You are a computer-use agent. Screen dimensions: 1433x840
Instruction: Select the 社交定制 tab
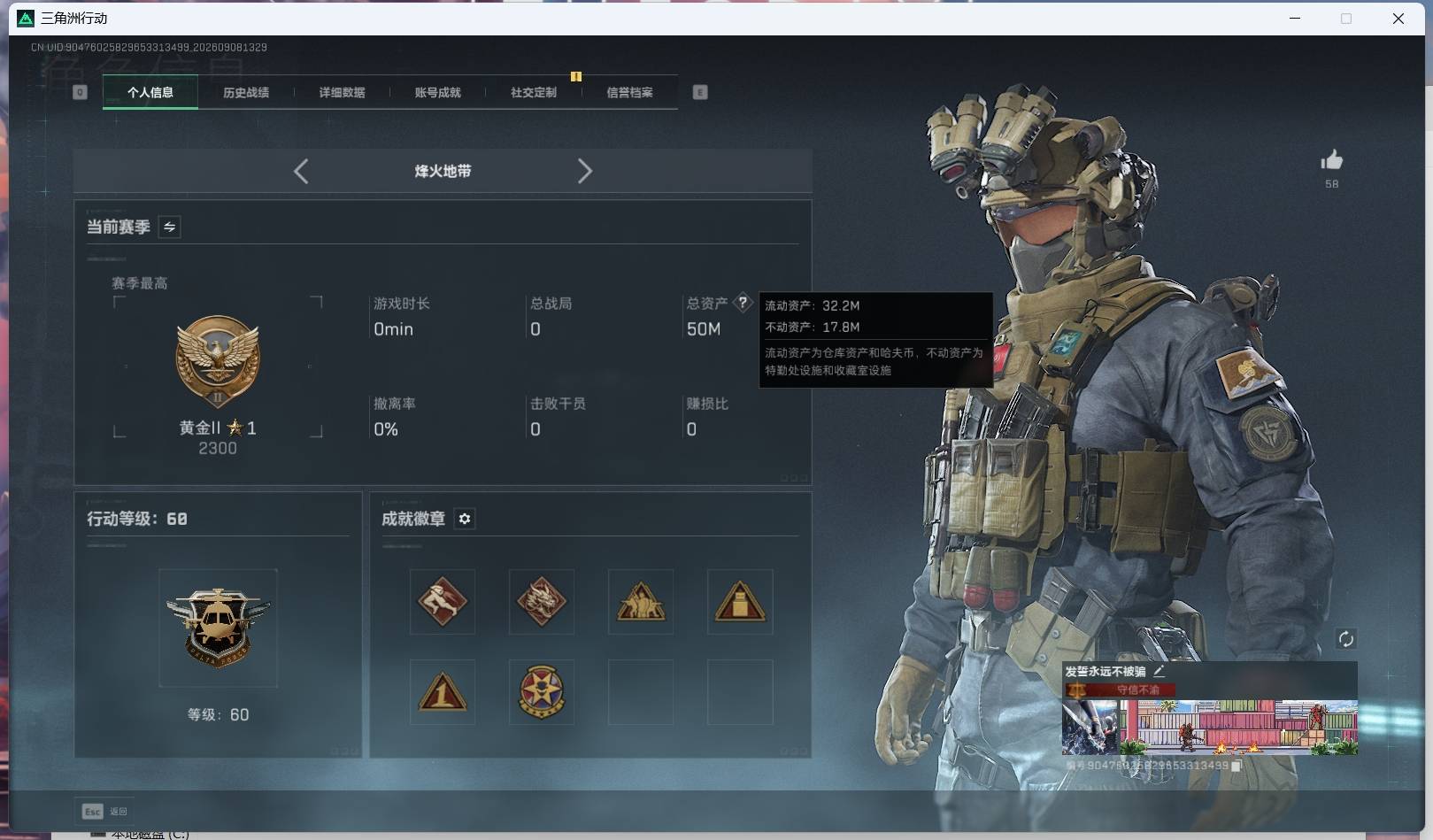click(534, 92)
